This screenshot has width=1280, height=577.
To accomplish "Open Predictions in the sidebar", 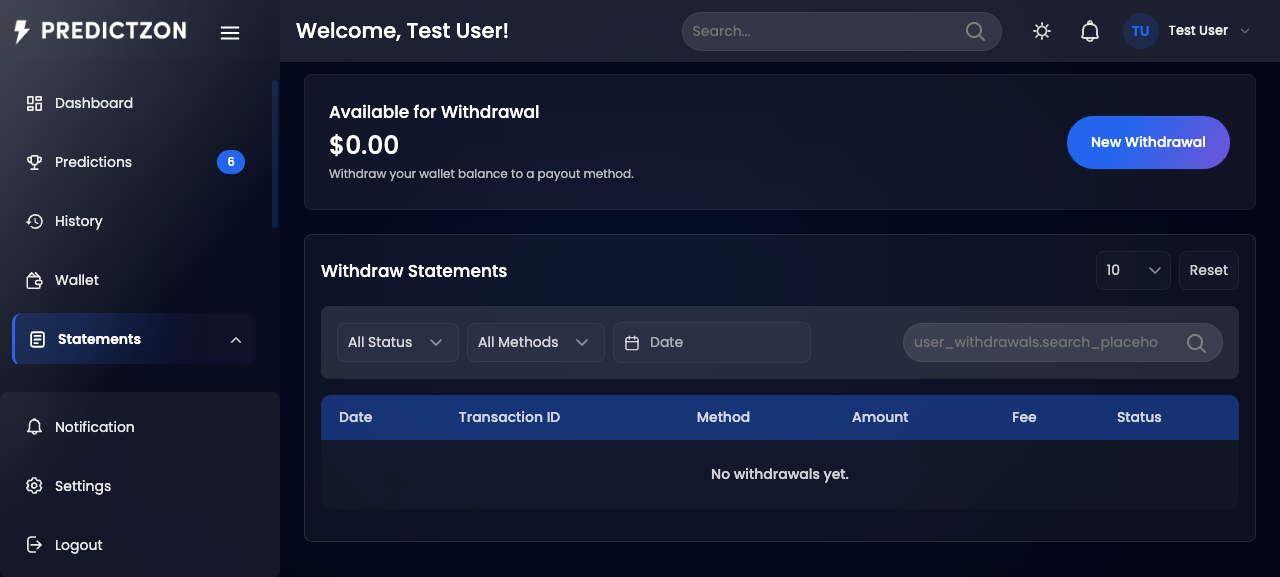I will click(133, 162).
